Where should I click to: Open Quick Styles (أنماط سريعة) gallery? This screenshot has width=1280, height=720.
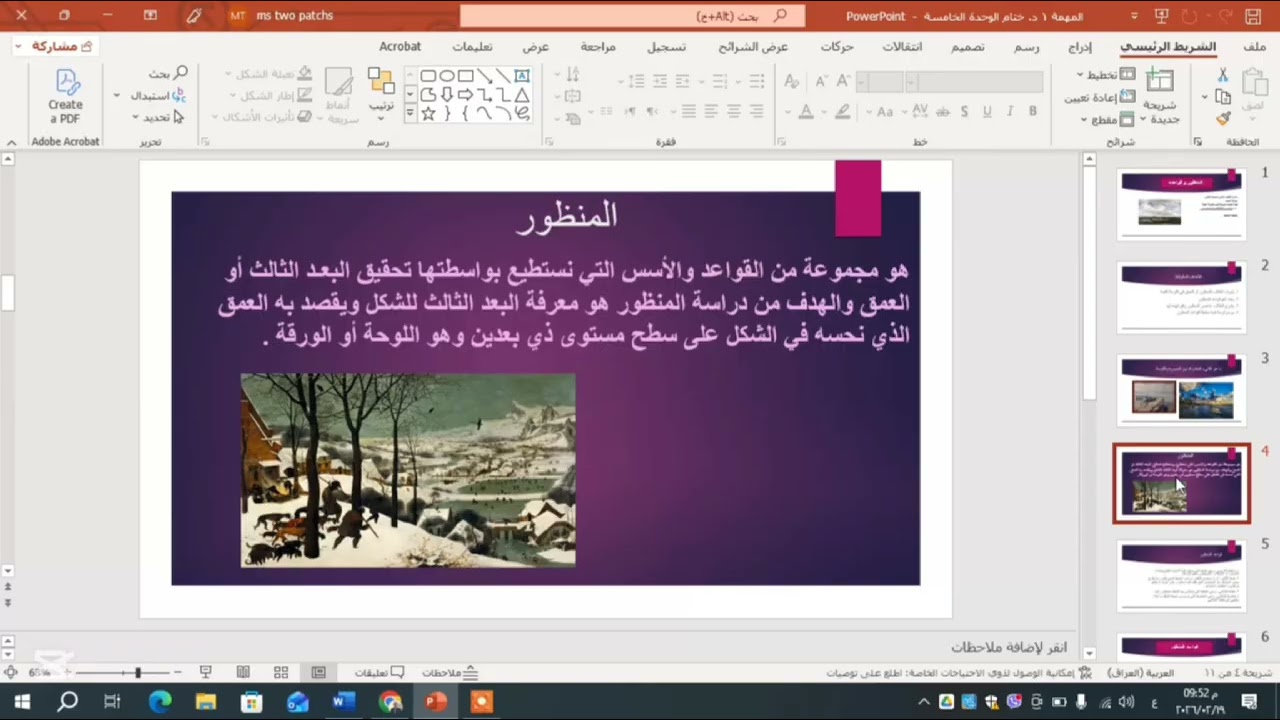[339, 96]
